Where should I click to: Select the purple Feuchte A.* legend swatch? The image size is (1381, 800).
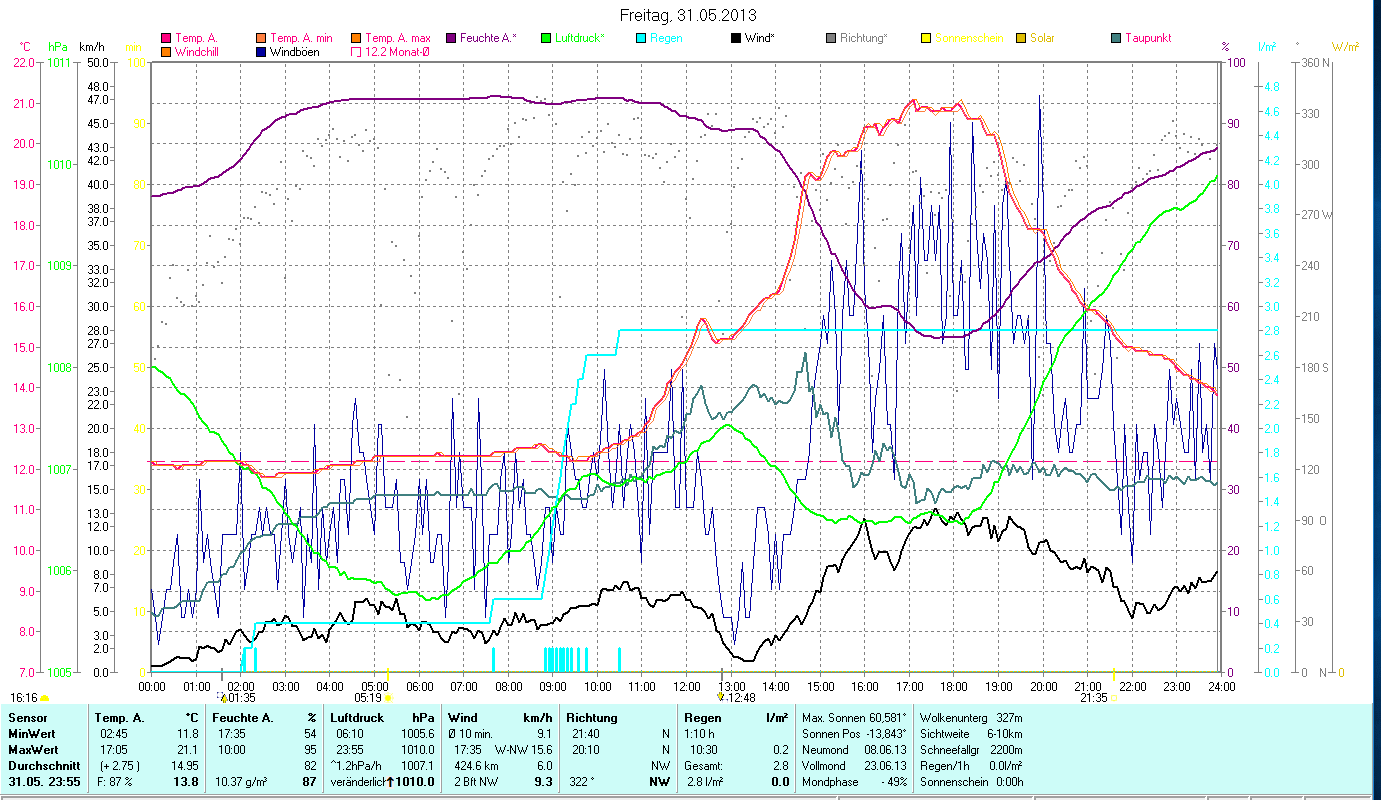(x=449, y=38)
